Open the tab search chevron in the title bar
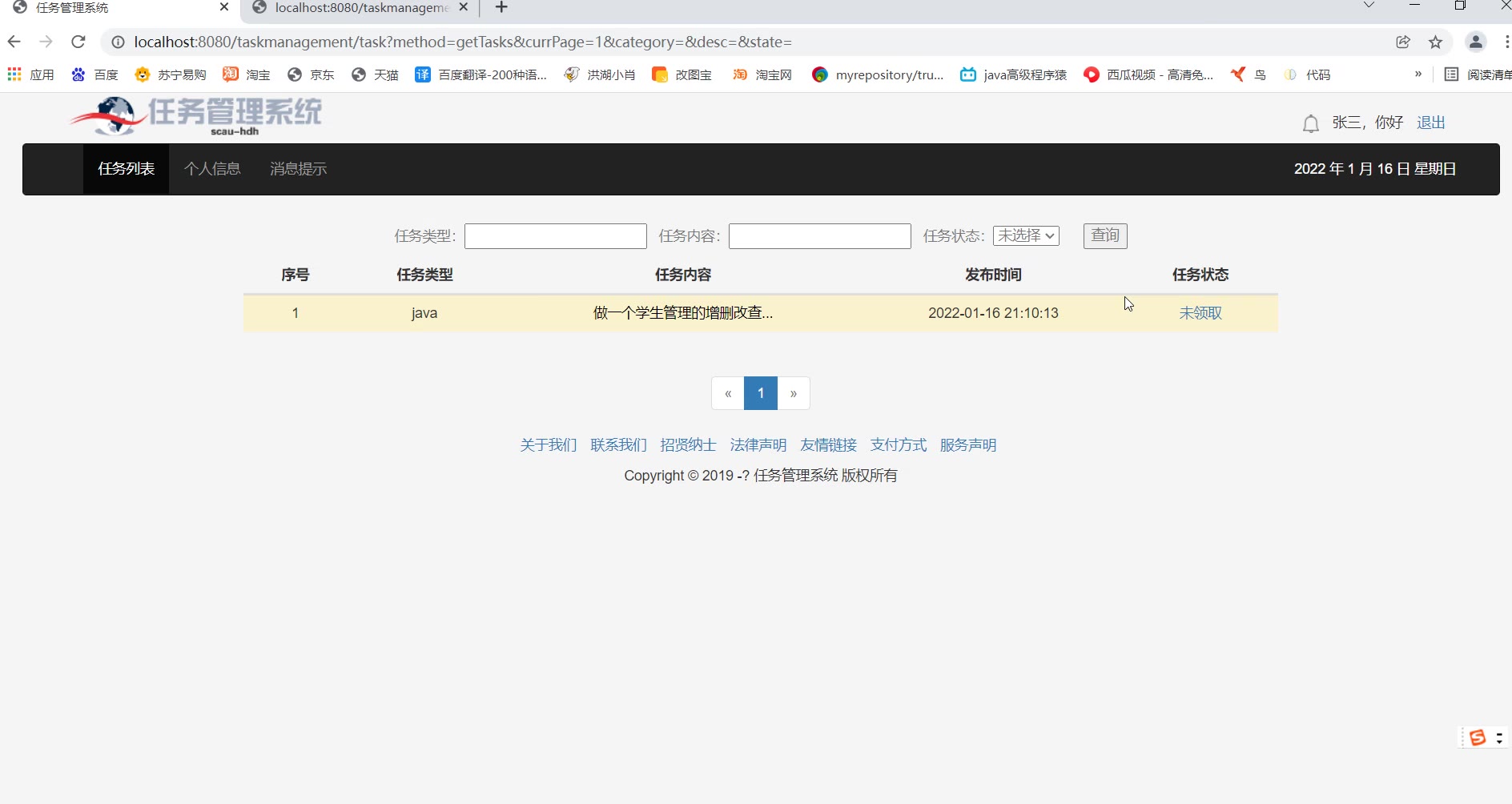1512x804 pixels. point(1369,6)
